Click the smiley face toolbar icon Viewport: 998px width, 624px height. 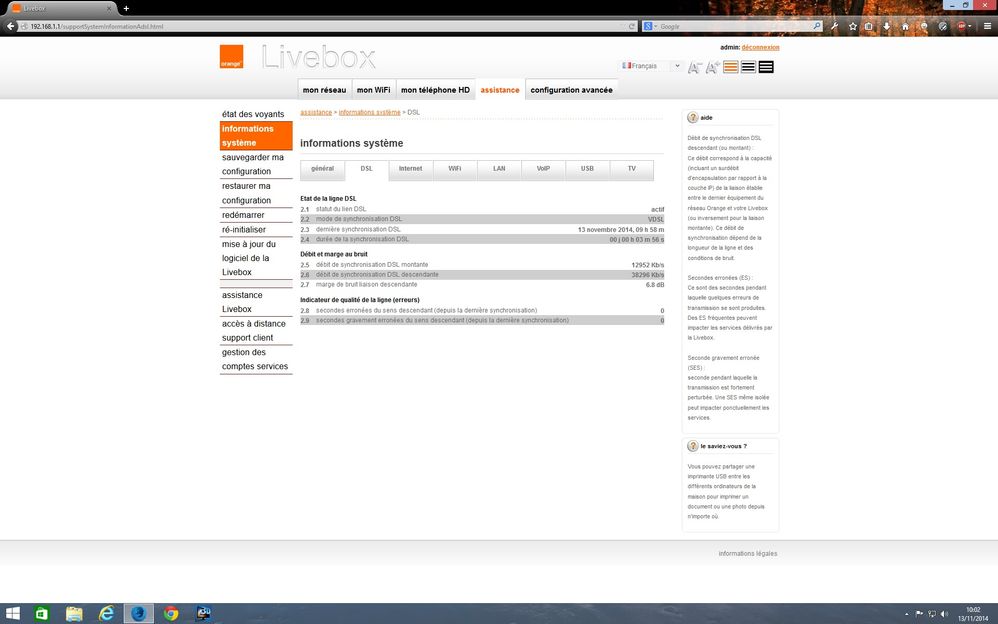click(x=924, y=26)
